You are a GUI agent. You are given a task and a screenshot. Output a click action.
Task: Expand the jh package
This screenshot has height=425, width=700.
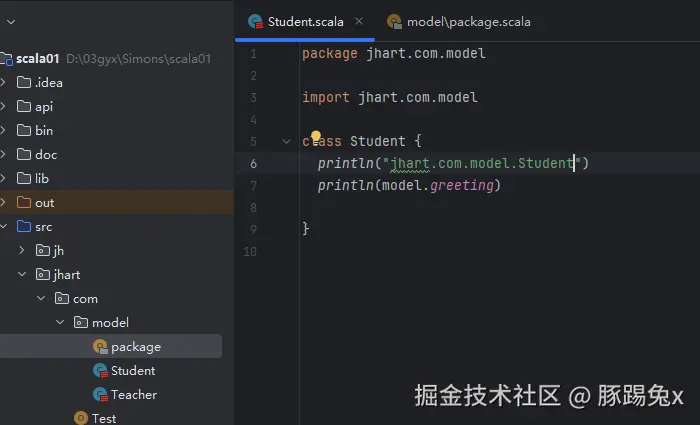21,250
